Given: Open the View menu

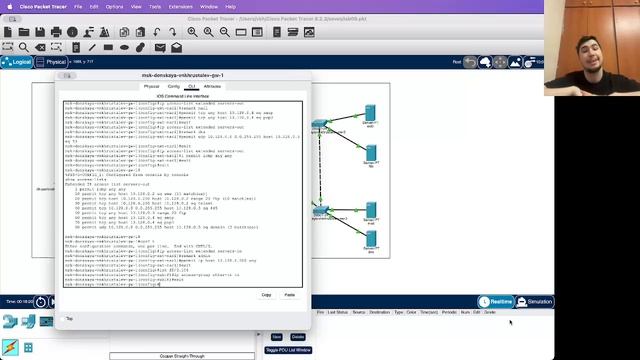Looking at the screenshot, I should coord(136,7).
